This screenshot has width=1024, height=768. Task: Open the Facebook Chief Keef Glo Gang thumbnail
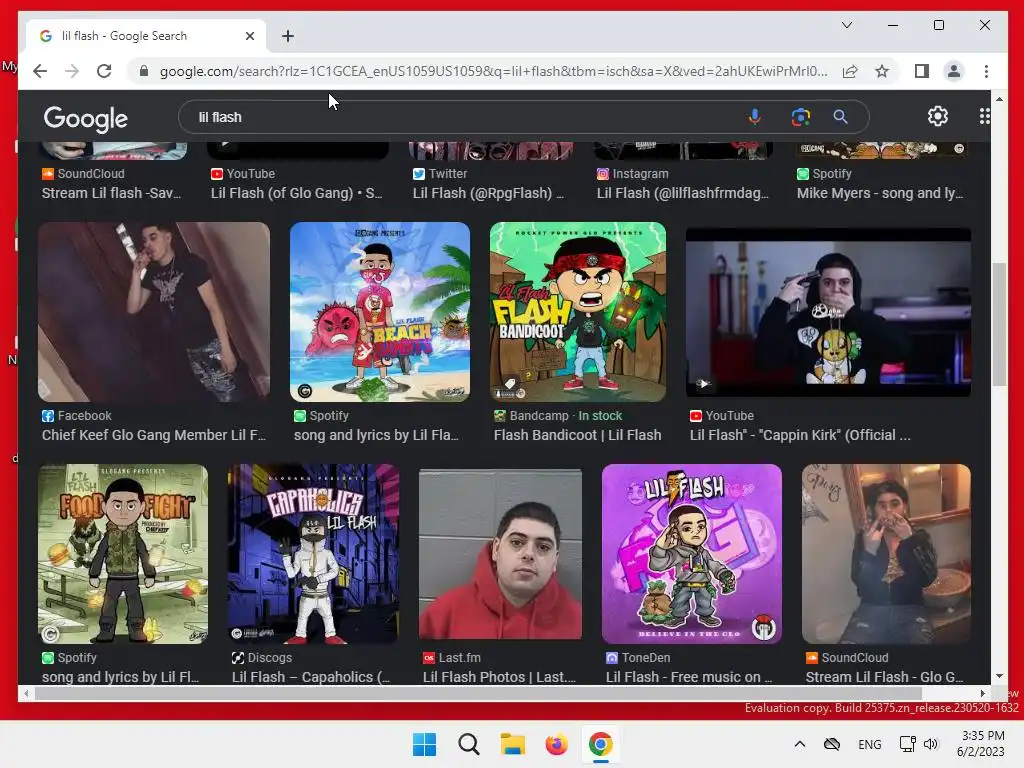pos(153,312)
